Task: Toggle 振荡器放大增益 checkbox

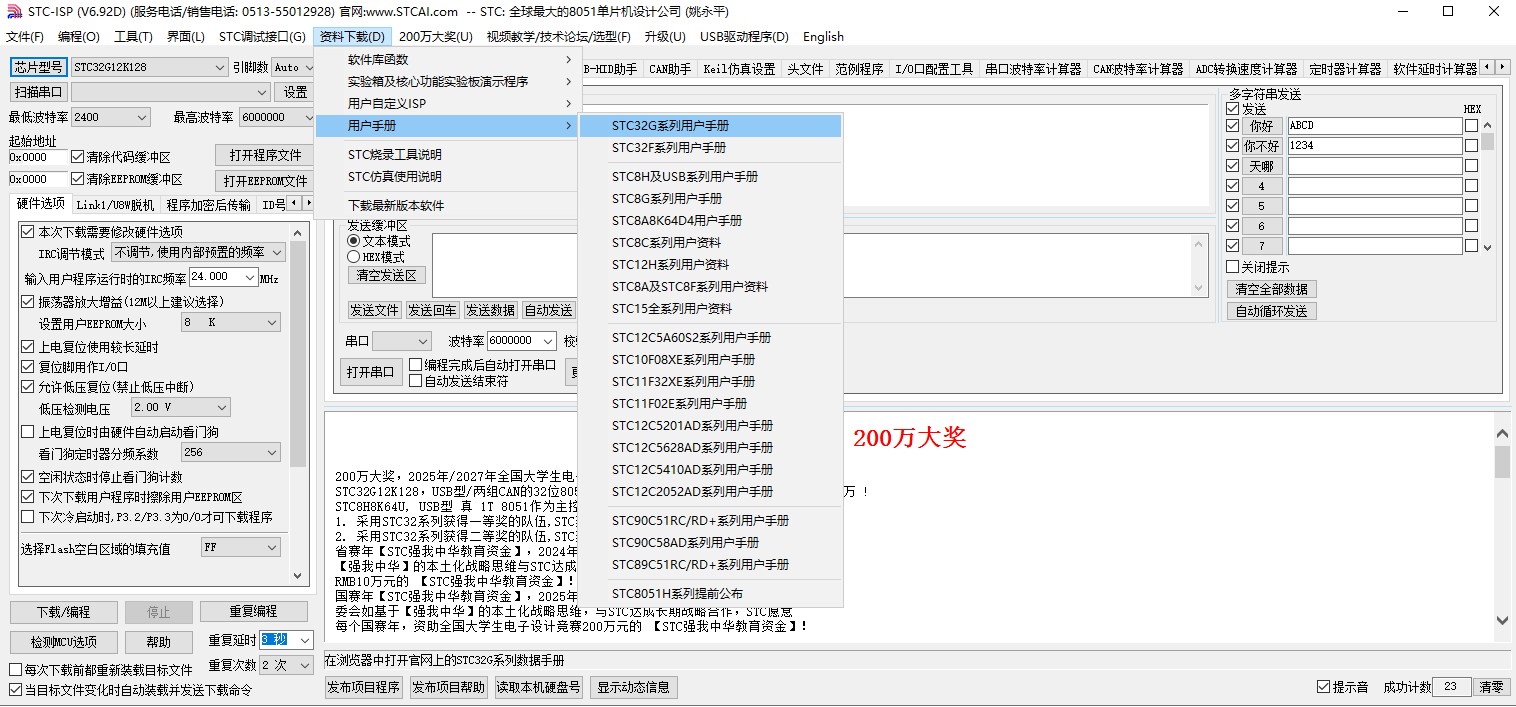Action: pos(122,302)
